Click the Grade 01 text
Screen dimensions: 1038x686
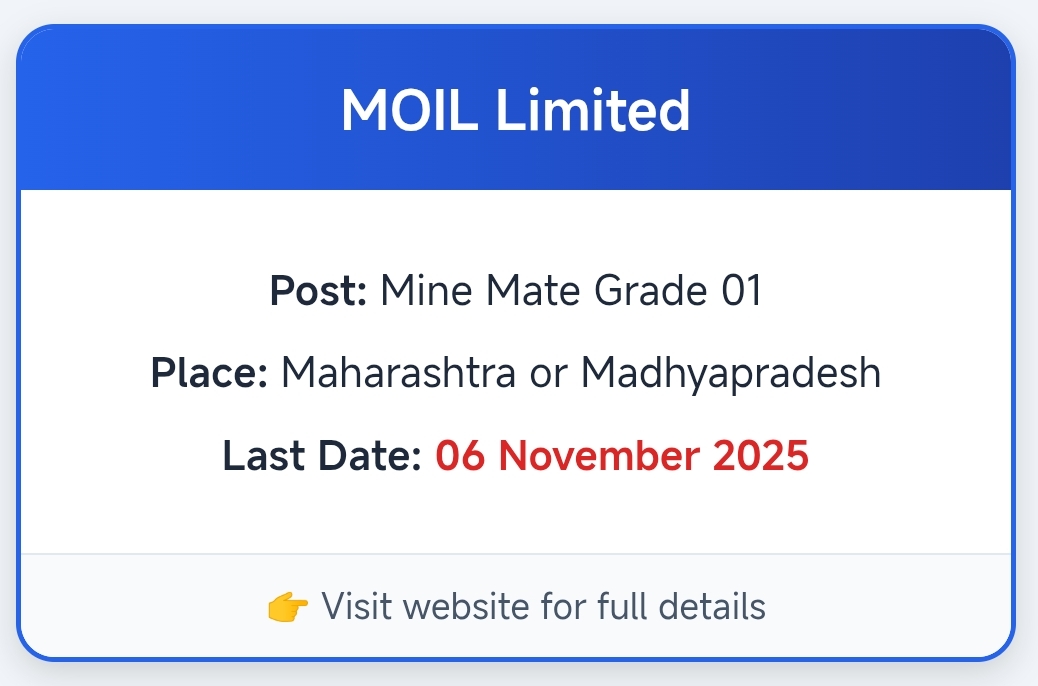[679, 291]
